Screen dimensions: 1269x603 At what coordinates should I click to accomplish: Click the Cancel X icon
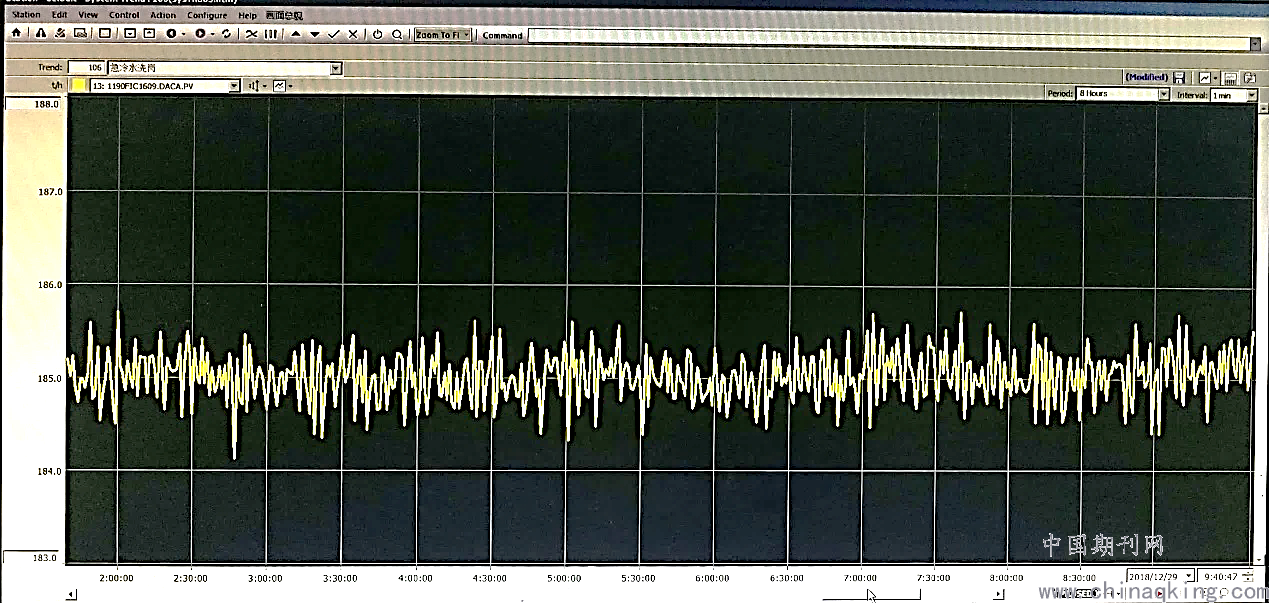tap(352, 34)
